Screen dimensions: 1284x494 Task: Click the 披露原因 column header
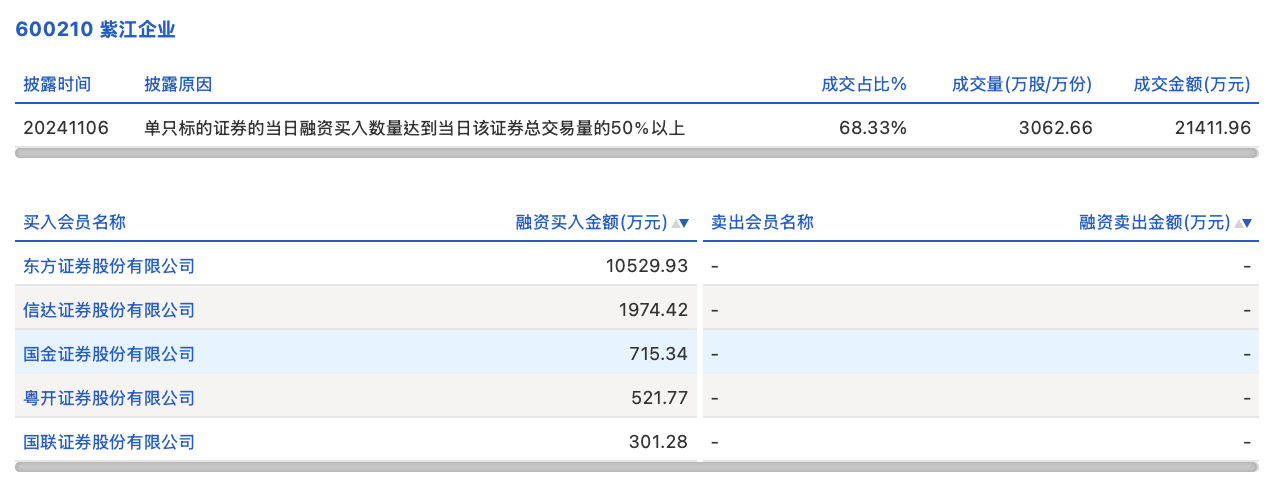click(x=178, y=84)
